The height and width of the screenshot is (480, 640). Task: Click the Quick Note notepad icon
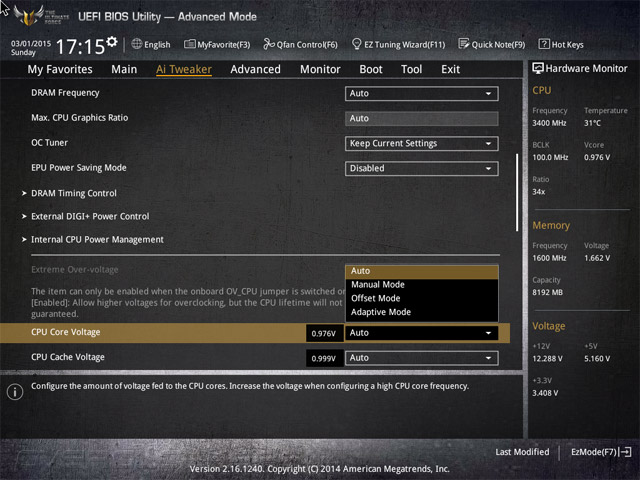point(464,44)
